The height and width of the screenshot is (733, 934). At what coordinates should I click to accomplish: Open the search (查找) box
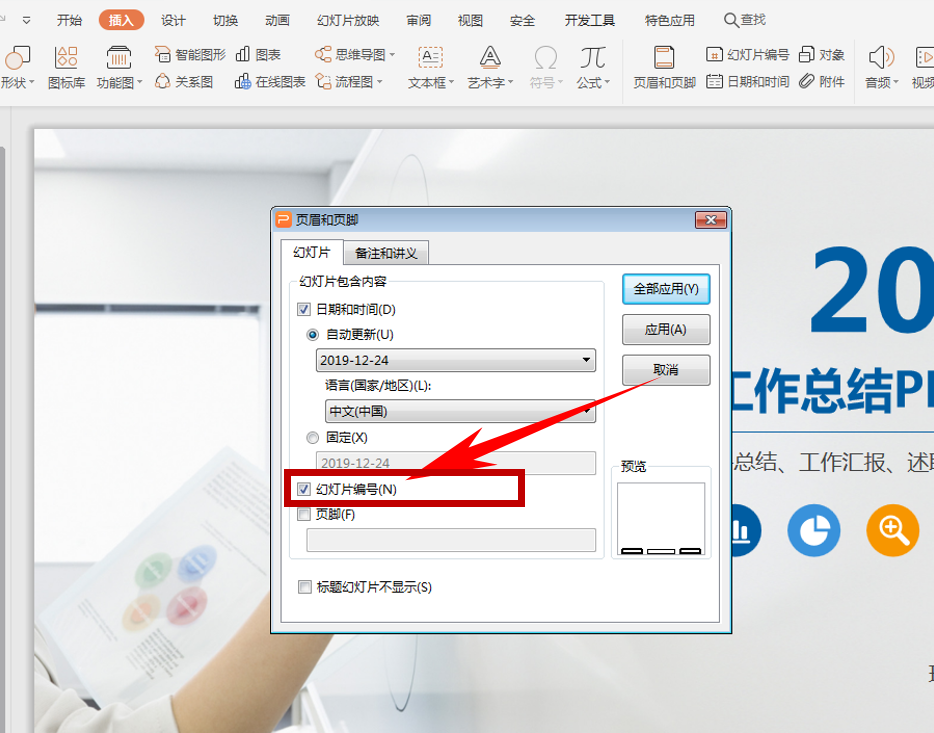(x=745, y=20)
